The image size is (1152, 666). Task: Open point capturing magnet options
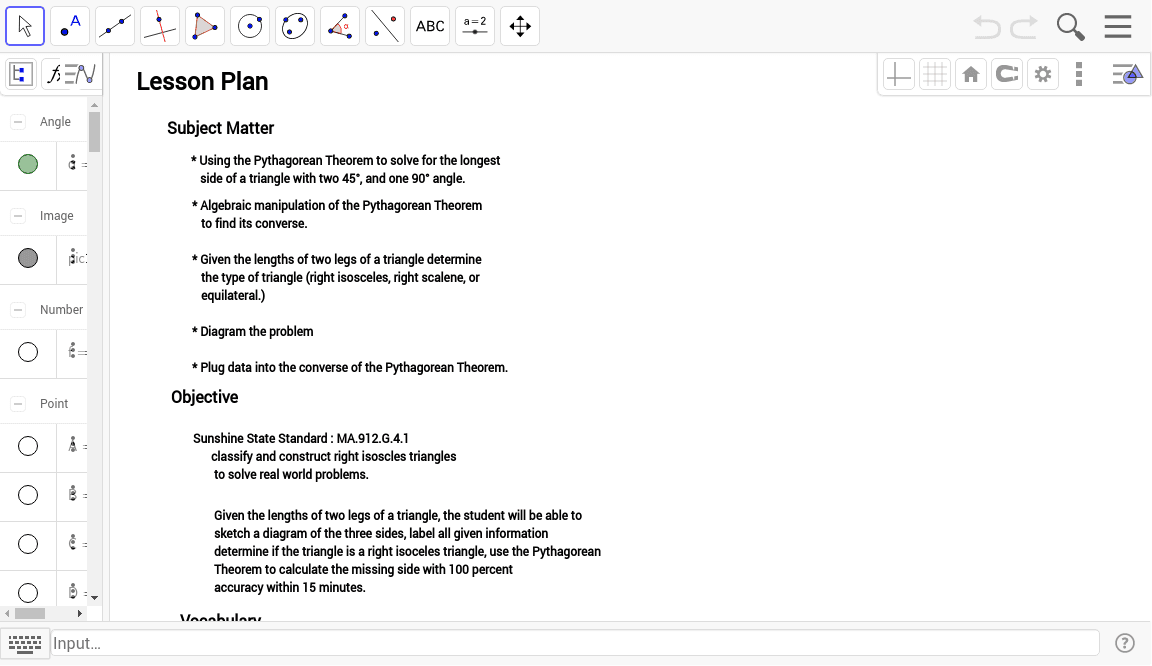[x=1007, y=74]
